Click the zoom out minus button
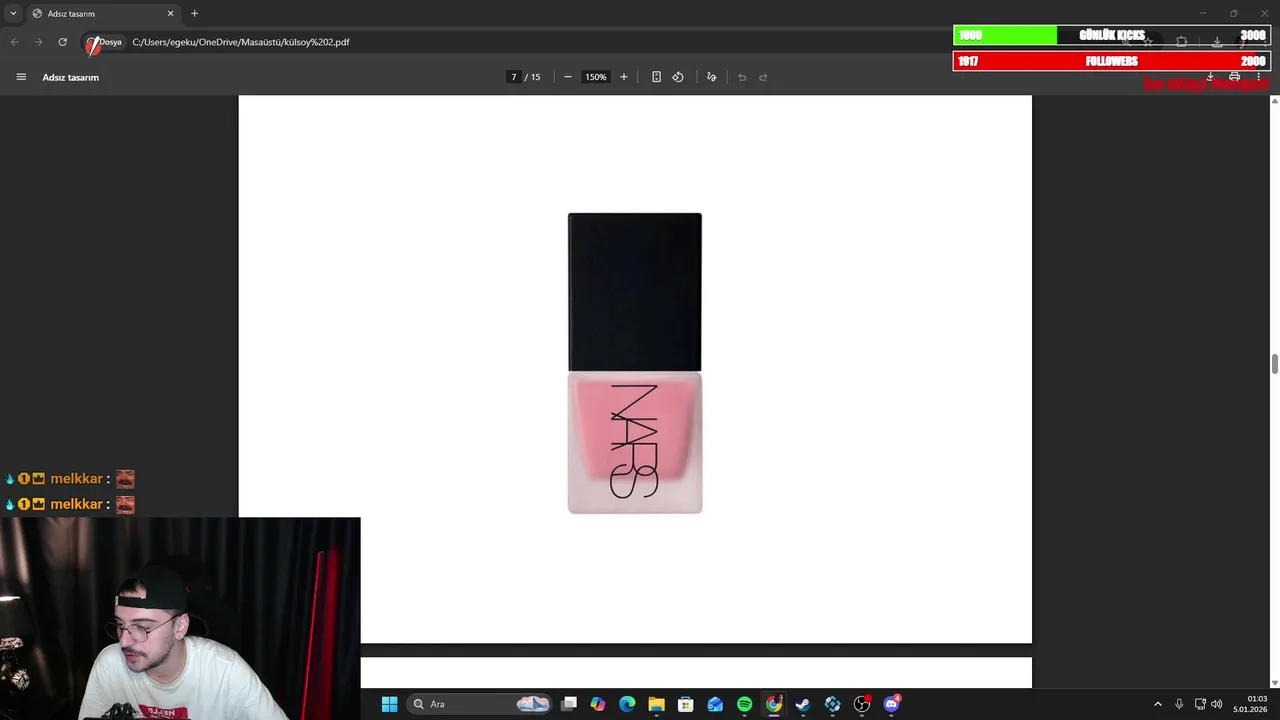 tap(568, 77)
